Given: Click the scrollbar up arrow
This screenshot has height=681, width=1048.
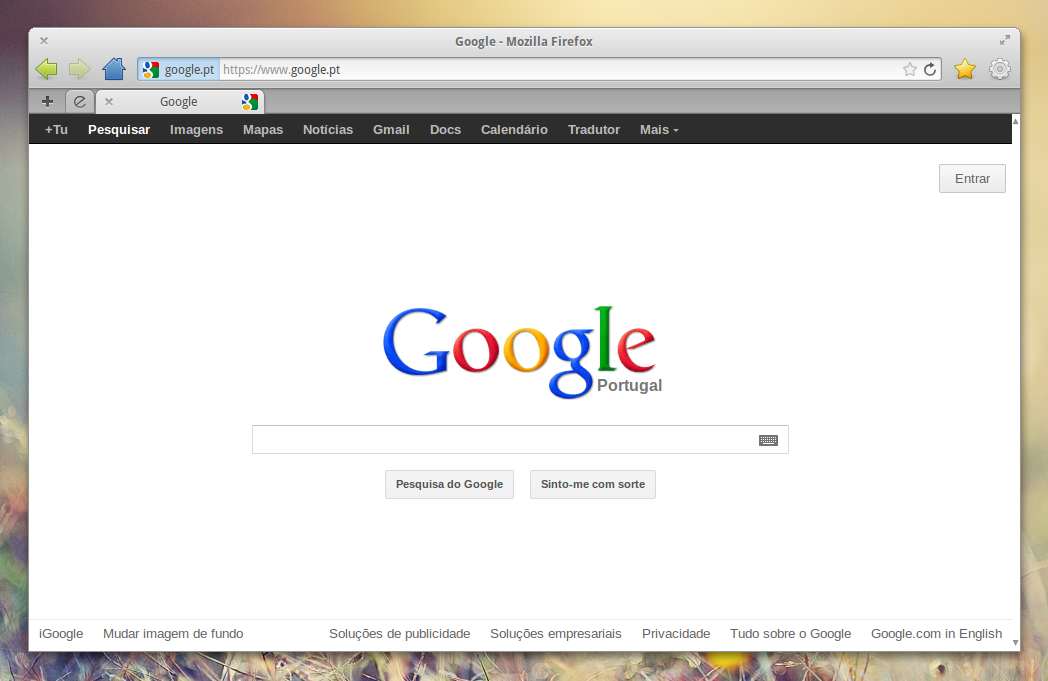Looking at the screenshot, I should click(x=1015, y=121).
